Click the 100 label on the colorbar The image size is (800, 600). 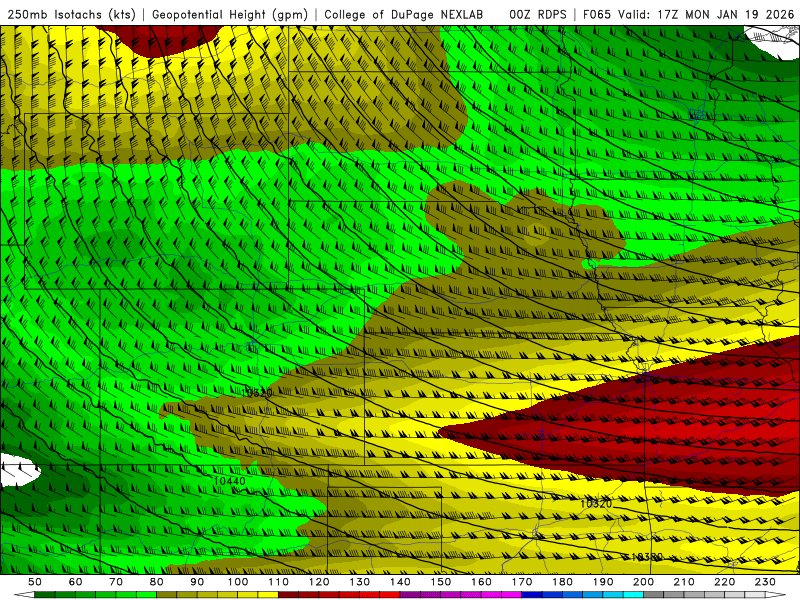tap(238, 582)
